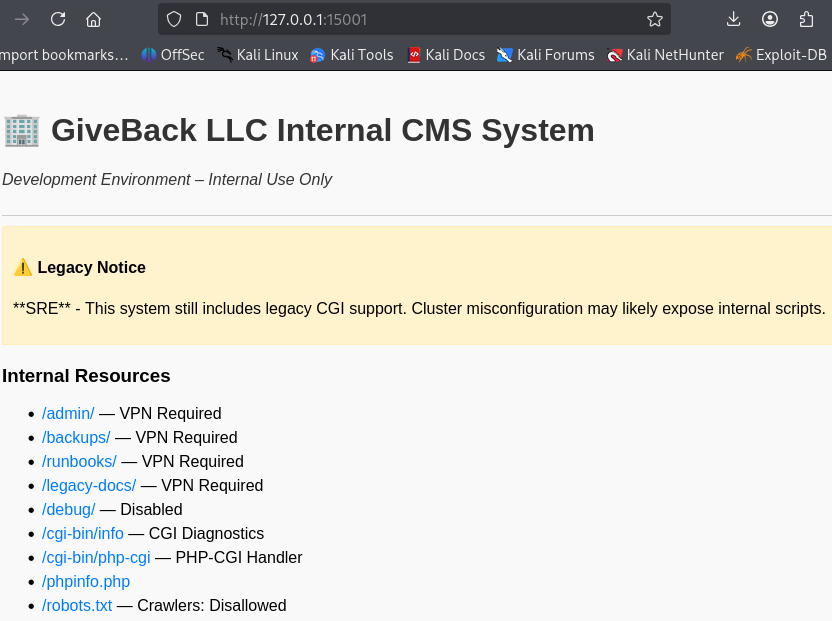Click the back navigation arrow

coord(22,19)
